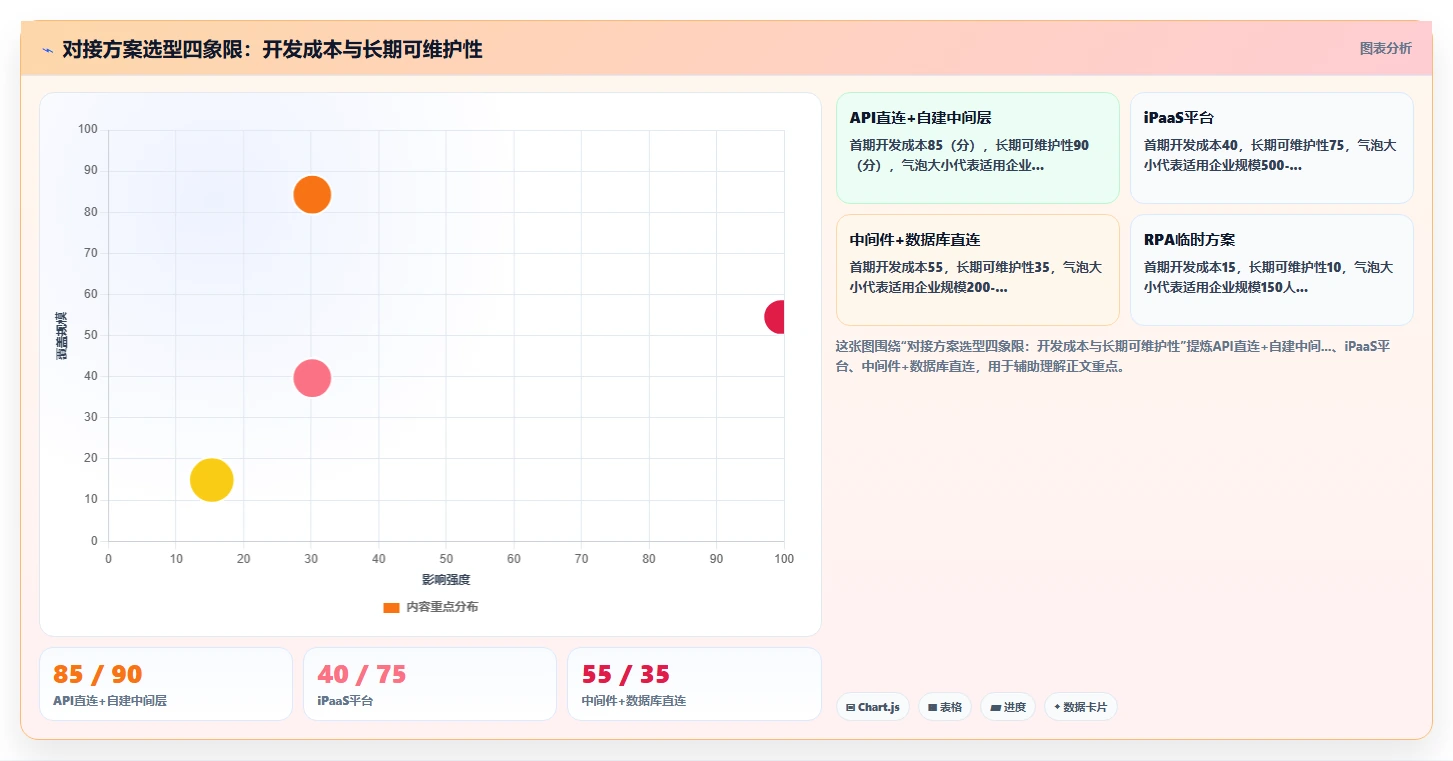Screen dimensions: 1453x761
Task: Click the text 首期开发成本55，长期可维护性35
Action: tap(952, 267)
